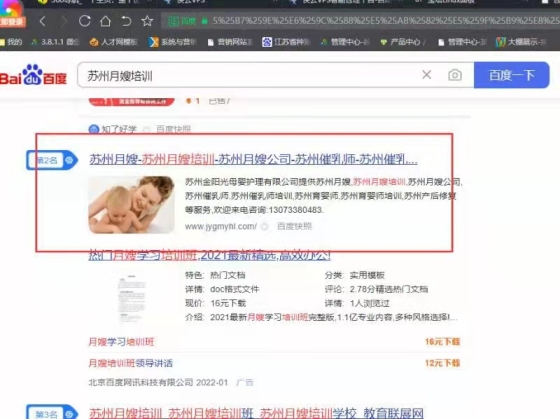This screenshot has width=560, height=419.
Task: Open the 人才网模板 bookmark
Action: (x=114, y=42)
